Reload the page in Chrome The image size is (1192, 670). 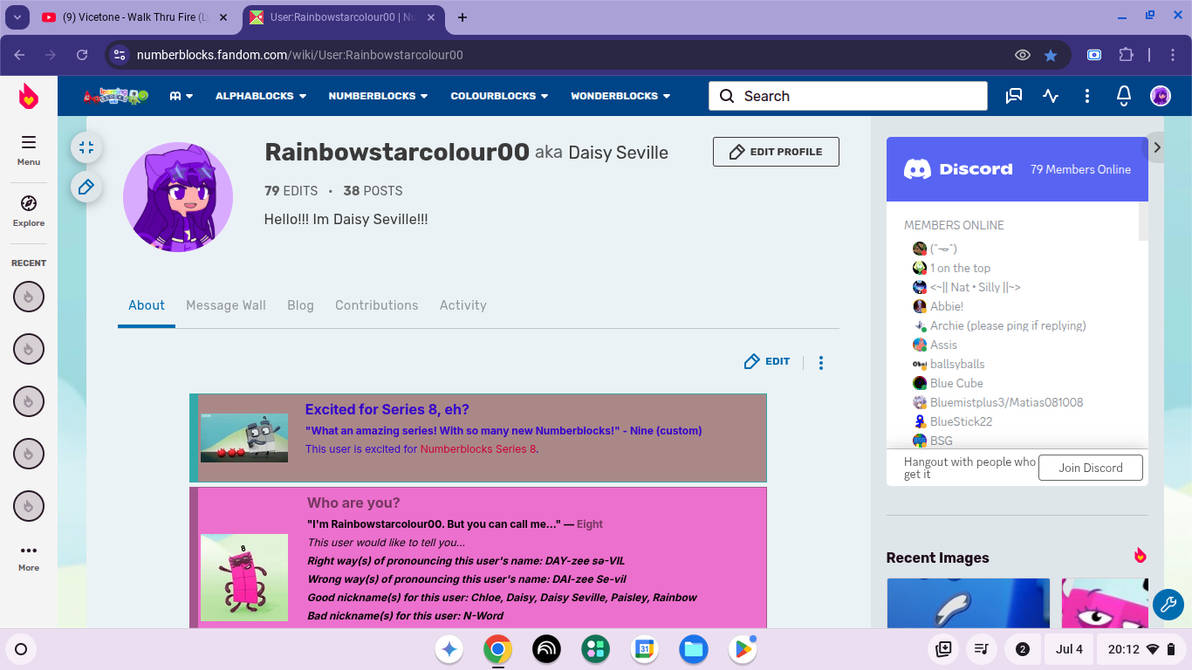82,55
